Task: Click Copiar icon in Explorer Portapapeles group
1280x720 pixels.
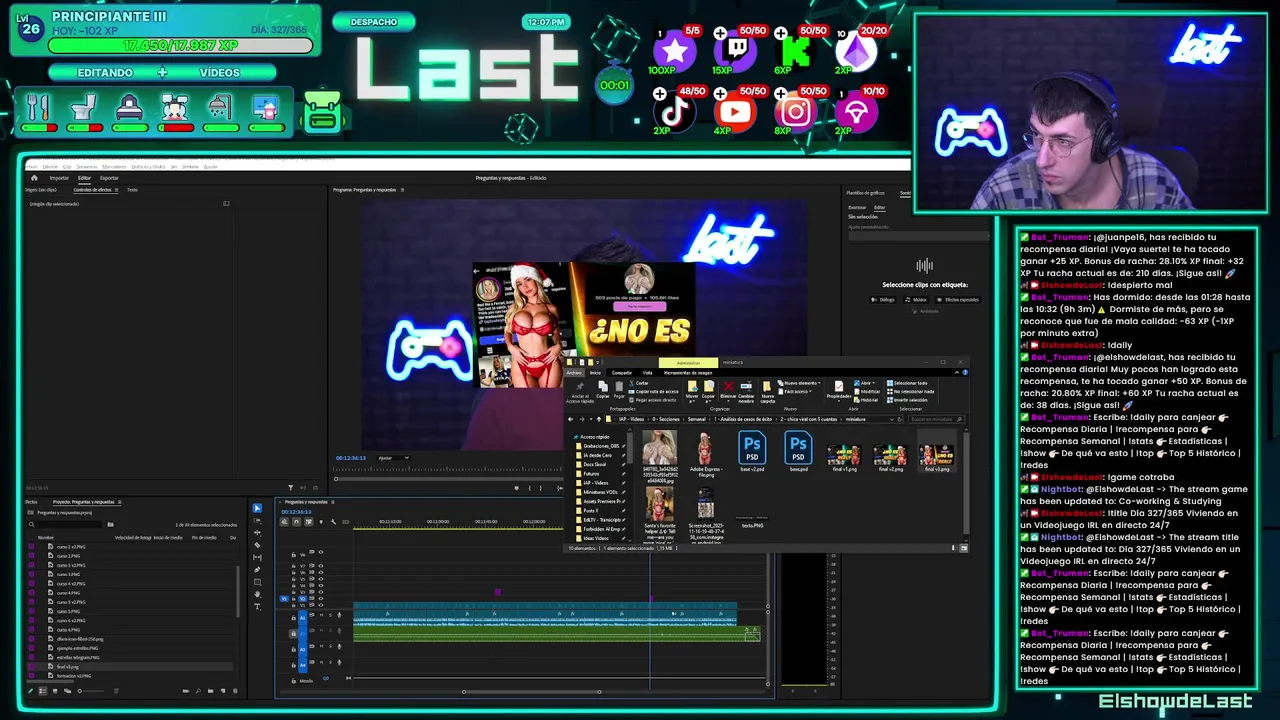Action: point(603,389)
